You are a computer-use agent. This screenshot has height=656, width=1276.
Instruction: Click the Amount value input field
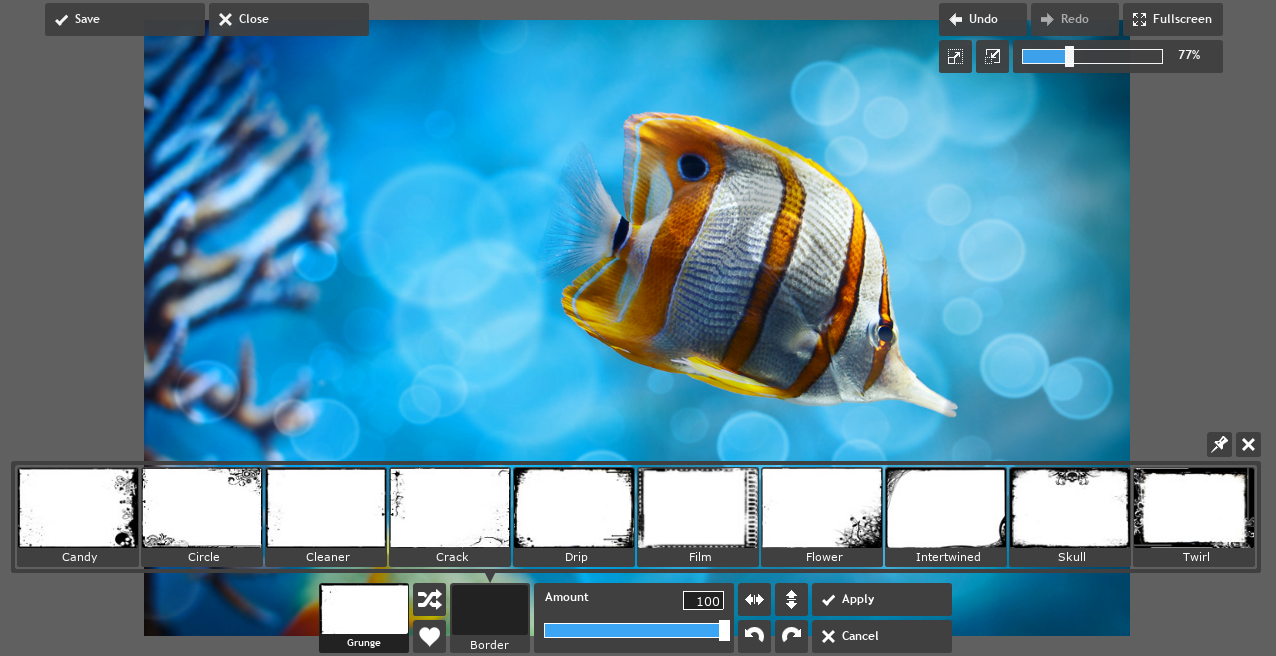[x=703, y=601]
